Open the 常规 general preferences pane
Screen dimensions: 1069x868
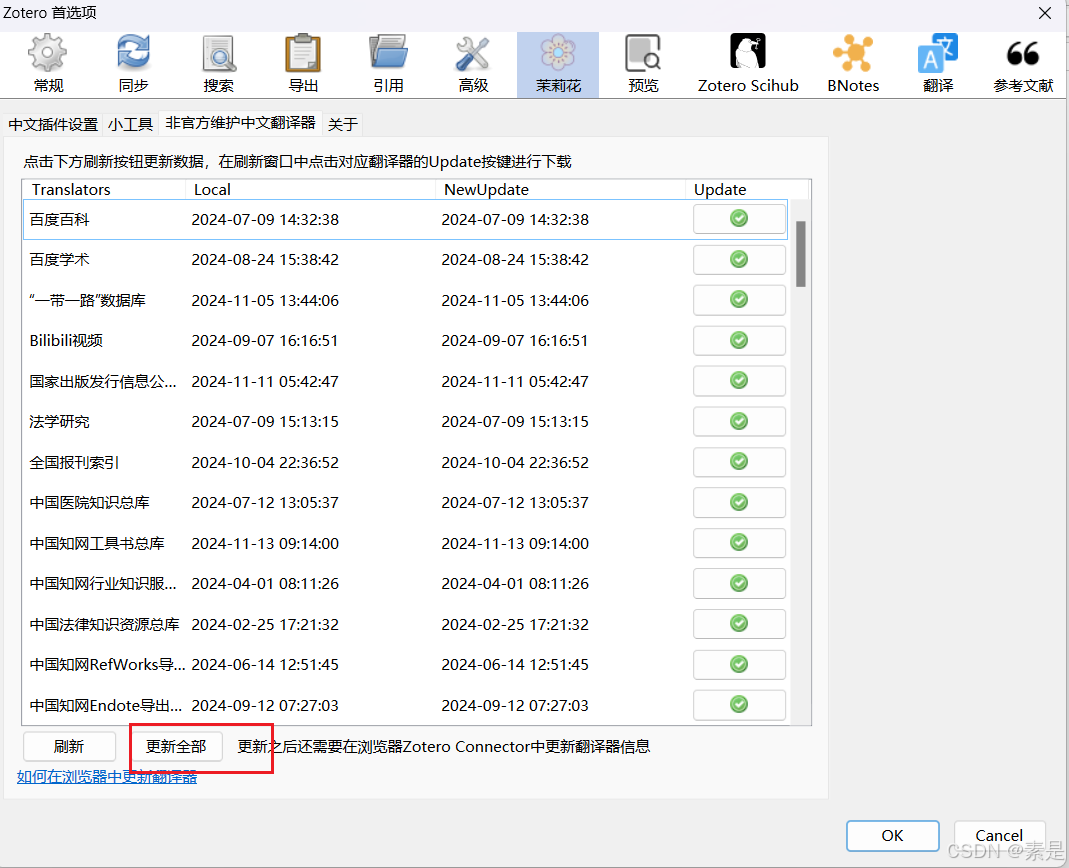[48, 65]
